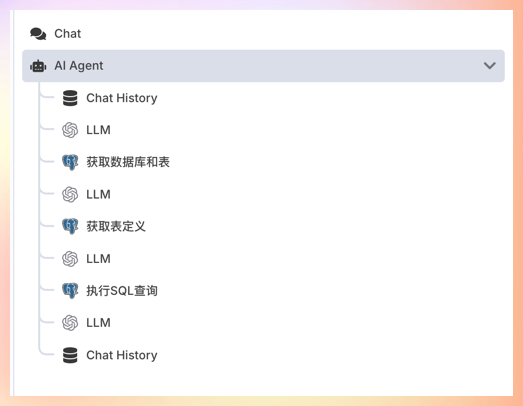Open the 获取表定义 step
Screen dimensions: 523x406
(116, 227)
